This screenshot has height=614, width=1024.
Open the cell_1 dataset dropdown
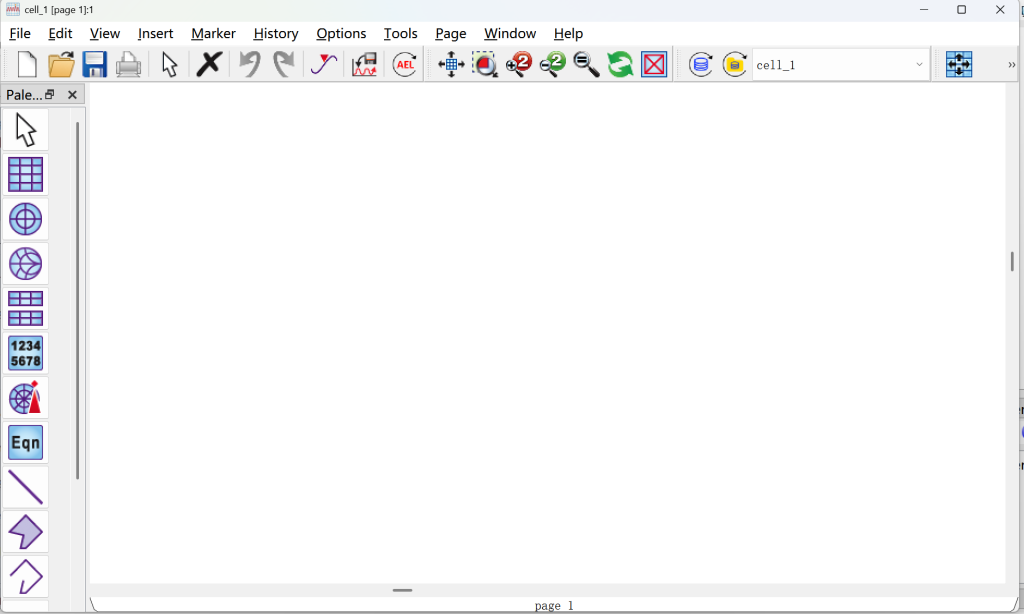coord(919,66)
